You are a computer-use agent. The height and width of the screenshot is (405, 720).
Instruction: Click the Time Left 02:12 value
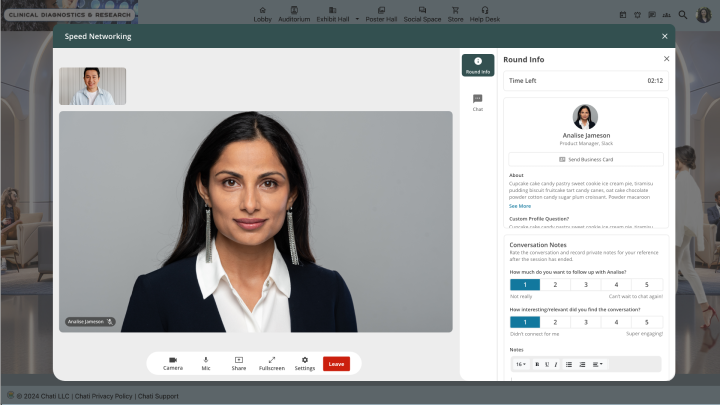(x=655, y=80)
